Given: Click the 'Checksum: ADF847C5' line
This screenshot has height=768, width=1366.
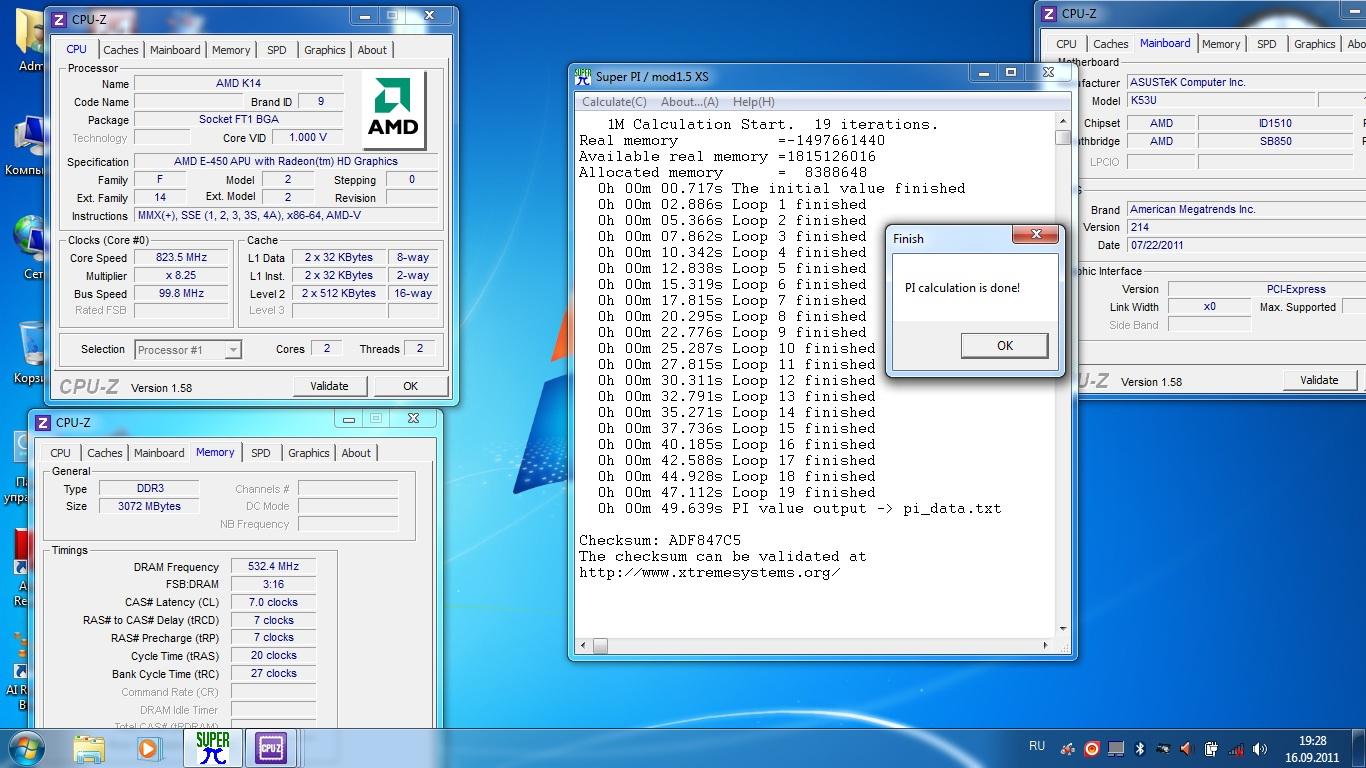Looking at the screenshot, I should click(660, 541).
